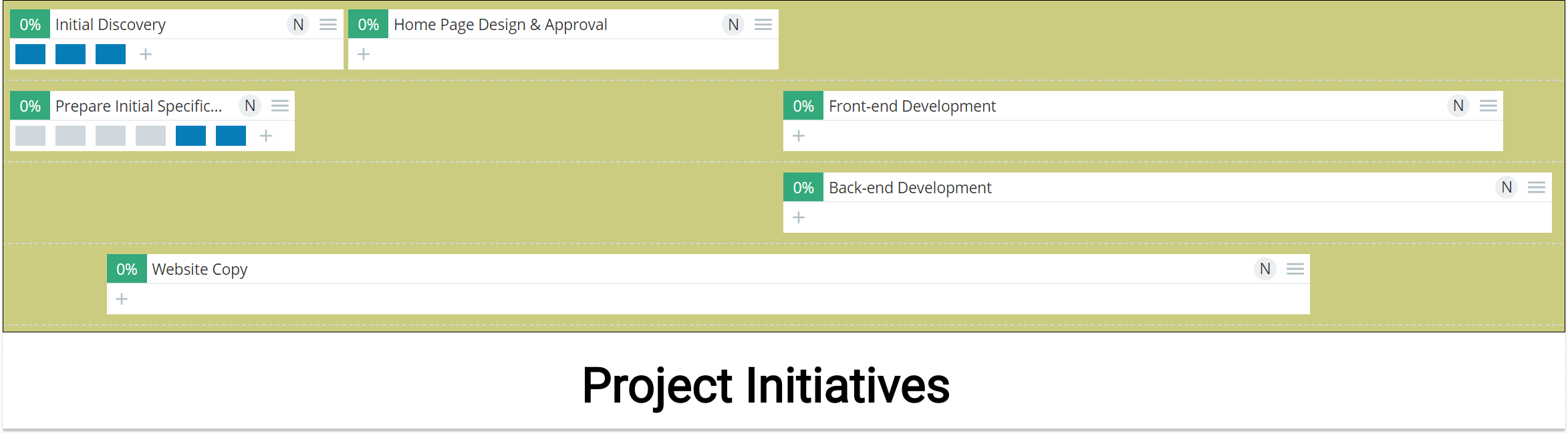Add item with plus under Website Copy
This screenshot has width=1568, height=434.
tap(122, 299)
